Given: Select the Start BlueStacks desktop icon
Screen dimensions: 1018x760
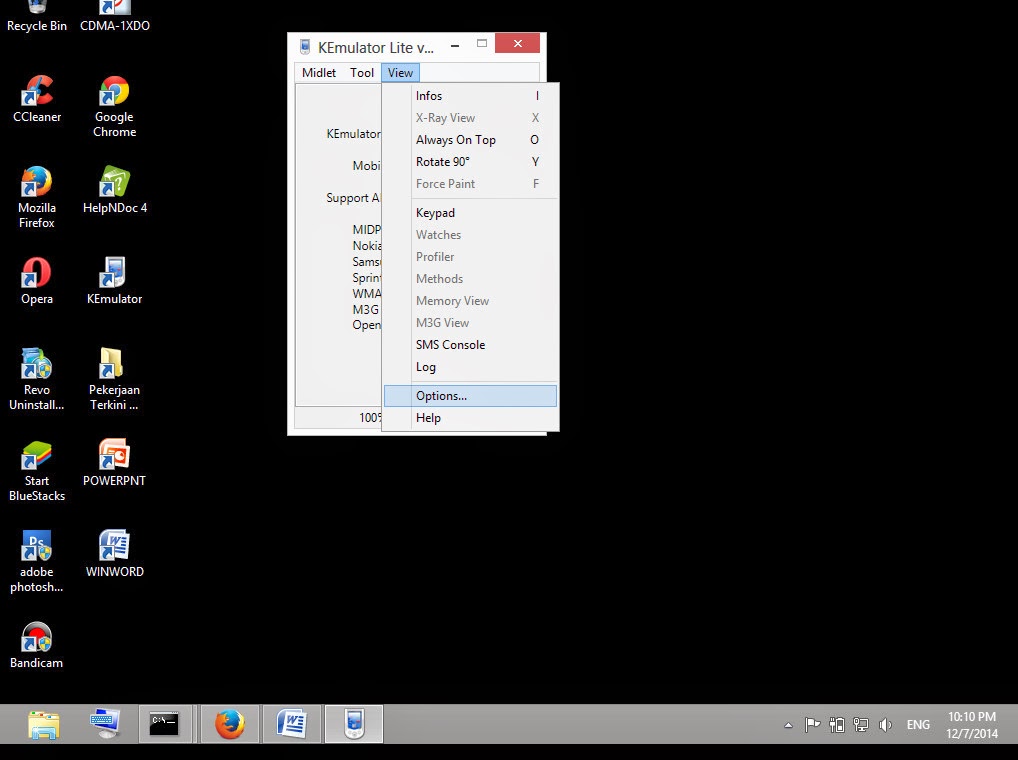Looking at the screenshot, I should 37,471.
